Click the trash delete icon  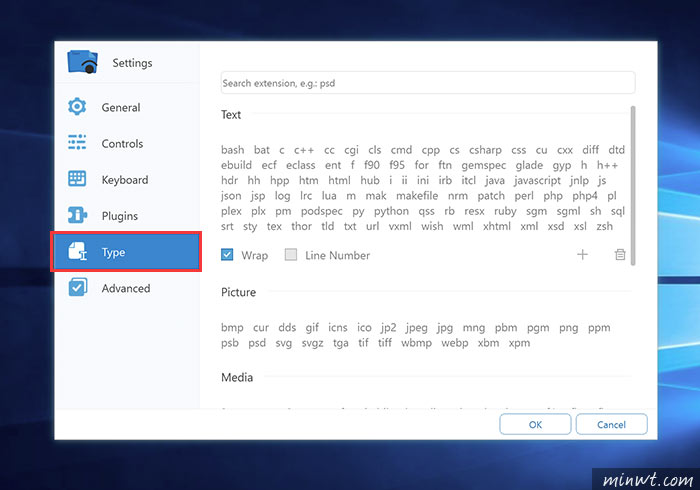click(x=620, y=255)
